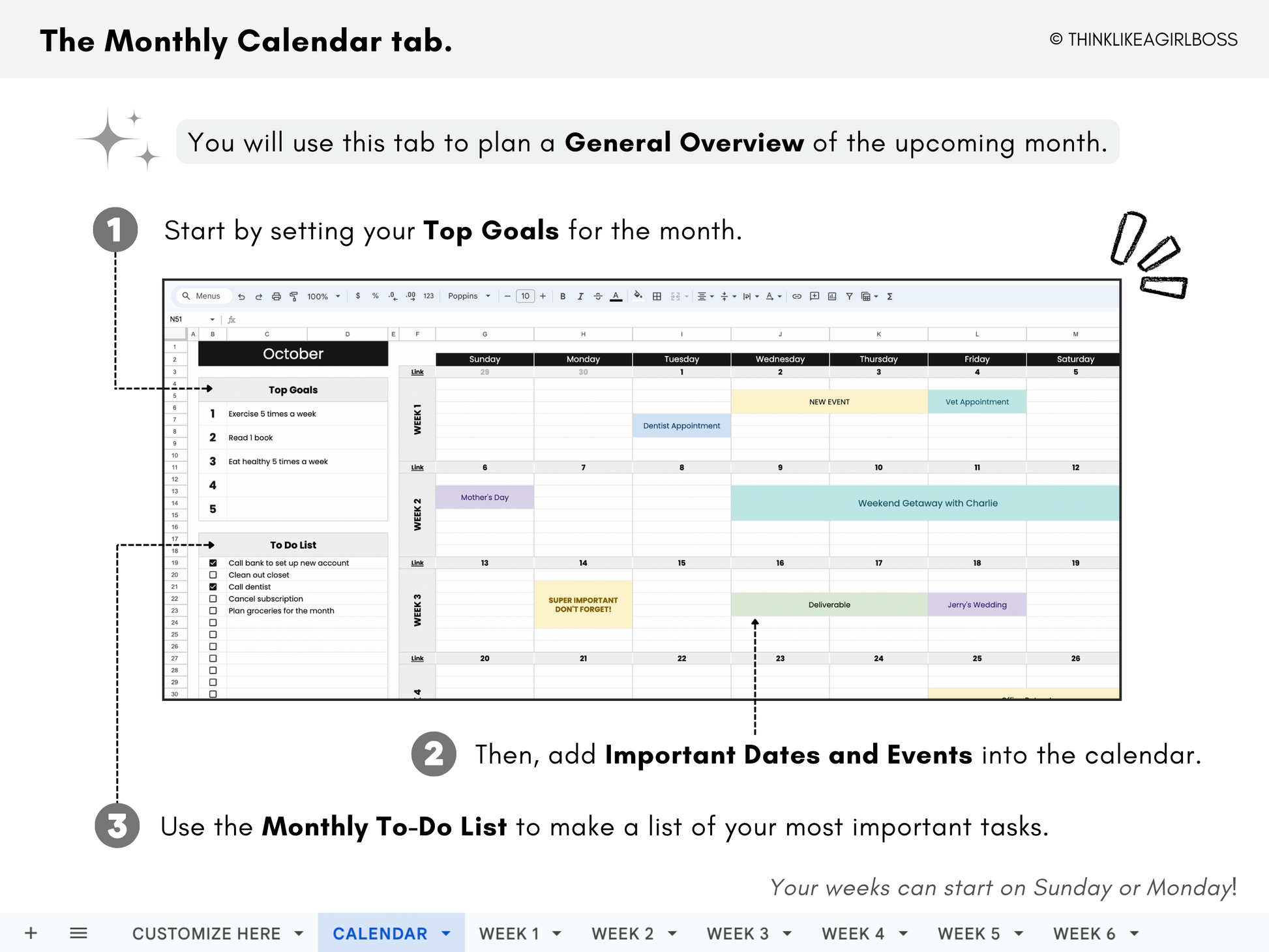This screenshot has height=952, width=1269.
Task: Tick the 'Cancel subscription' checkbox
Action: (x=213, y=599)
